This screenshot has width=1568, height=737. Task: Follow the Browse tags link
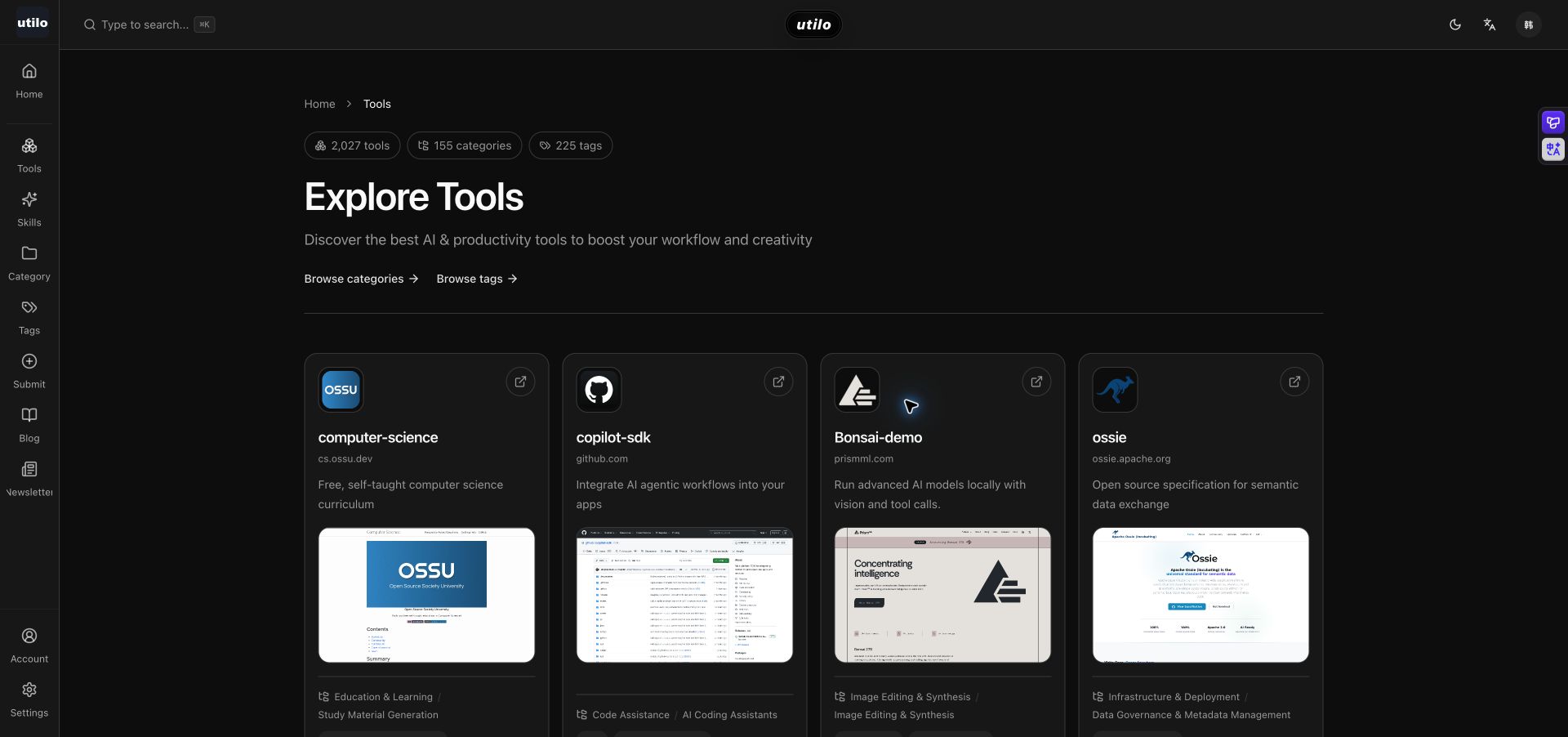point(477,279)
